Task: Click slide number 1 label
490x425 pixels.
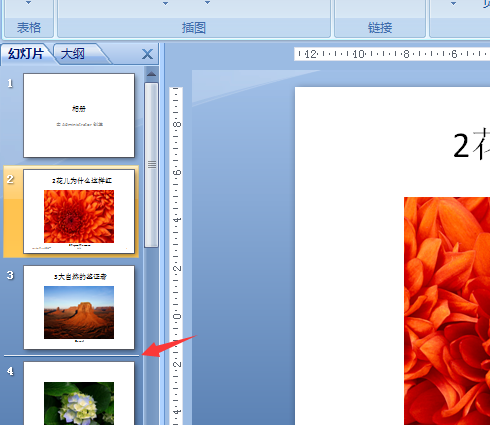Action: 10,83
